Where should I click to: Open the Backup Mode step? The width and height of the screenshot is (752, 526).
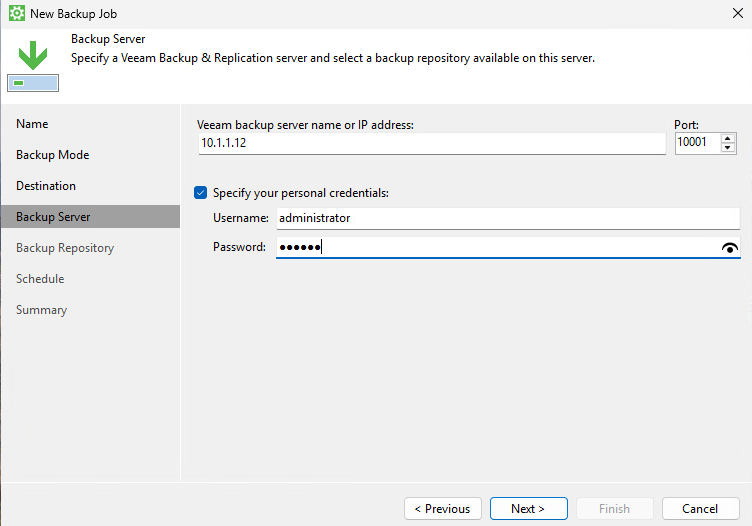(53, 155)
